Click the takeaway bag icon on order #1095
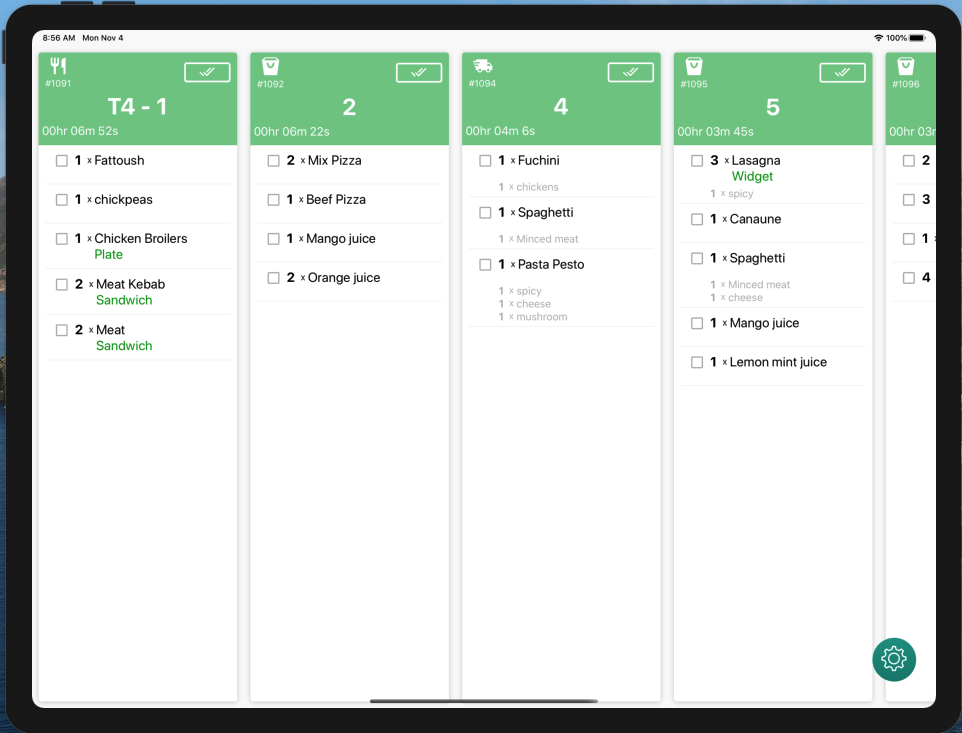 (x=694, y=66)
